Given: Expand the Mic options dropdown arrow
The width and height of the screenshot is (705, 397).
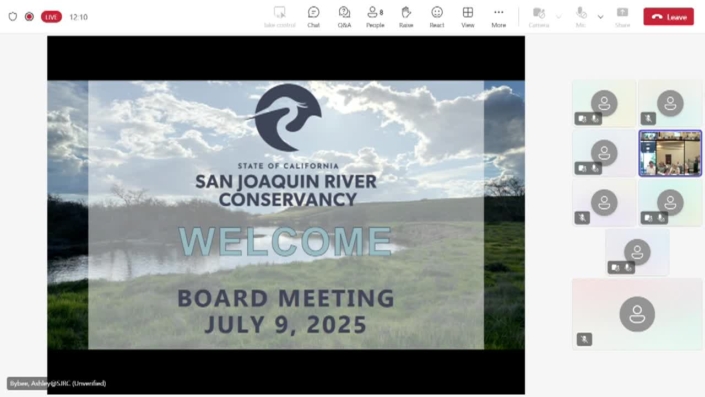Looking at the screenshot, I should point(600,17).
